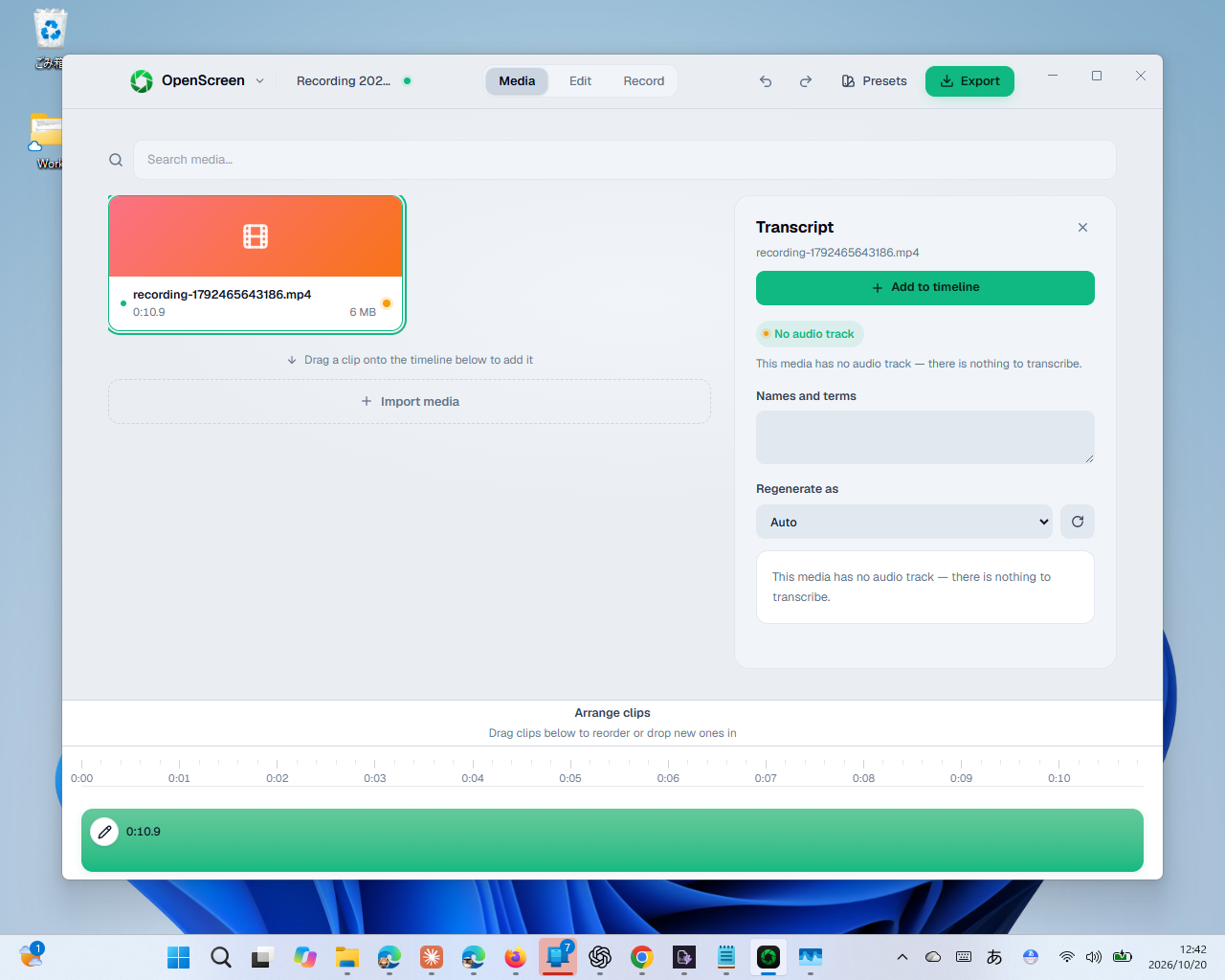
Task: Open the Recycle Bin on the desktop
Action: (x=50, y=39)
